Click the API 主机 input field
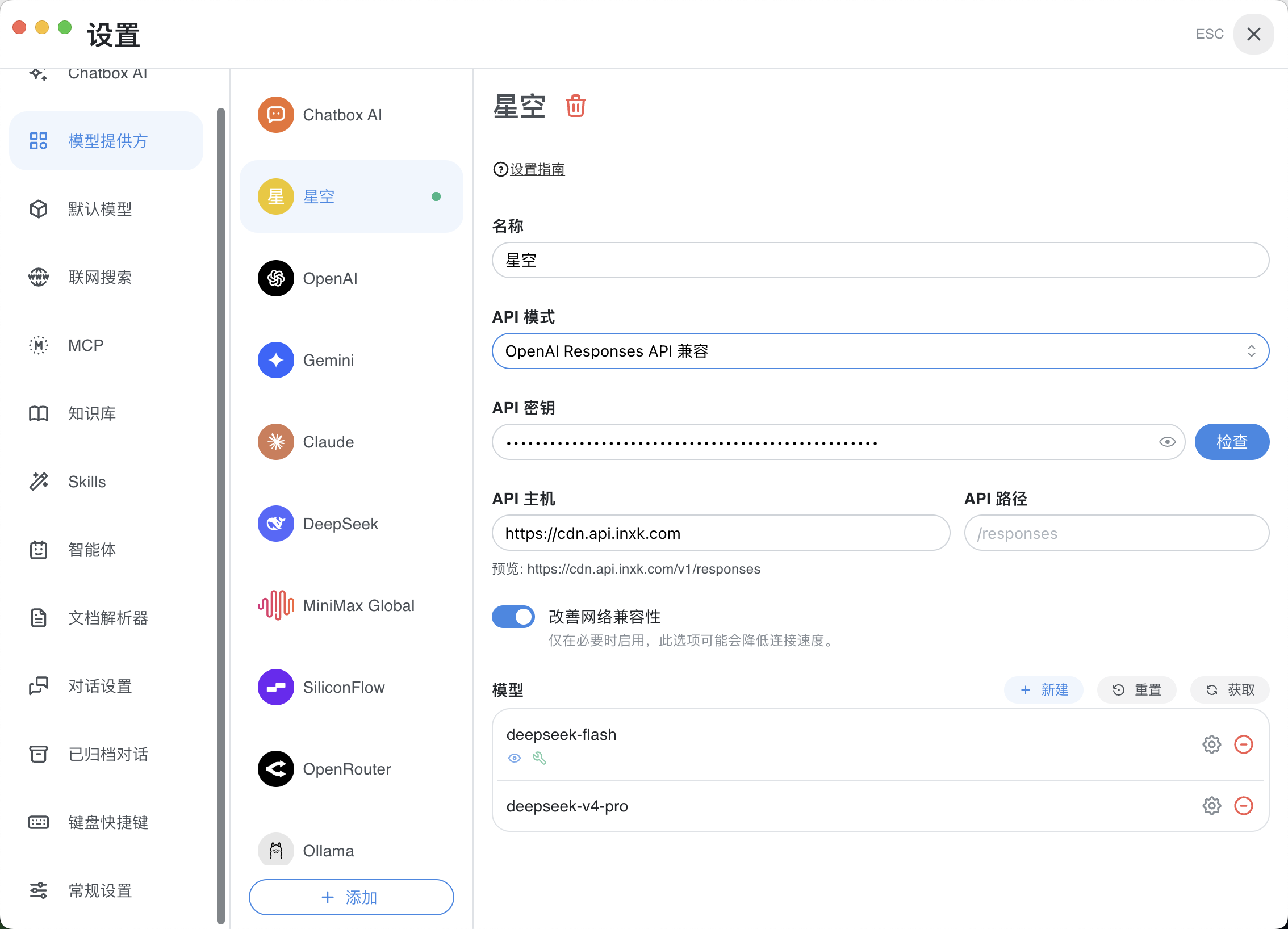Image resolution: width=1288 pixels, height=929 pixels. point(721,533)
